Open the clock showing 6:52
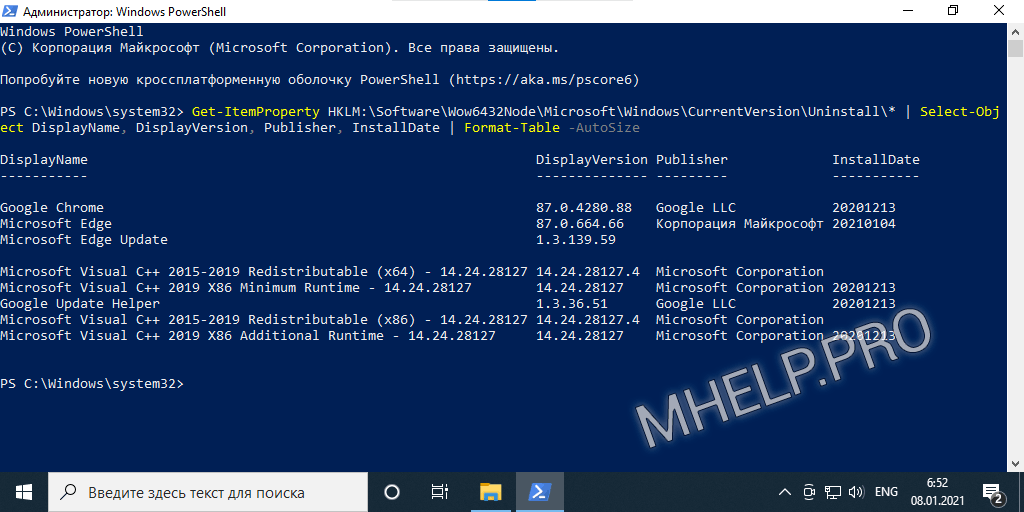This screenshot has width=1024, height=512. (937, 492)
